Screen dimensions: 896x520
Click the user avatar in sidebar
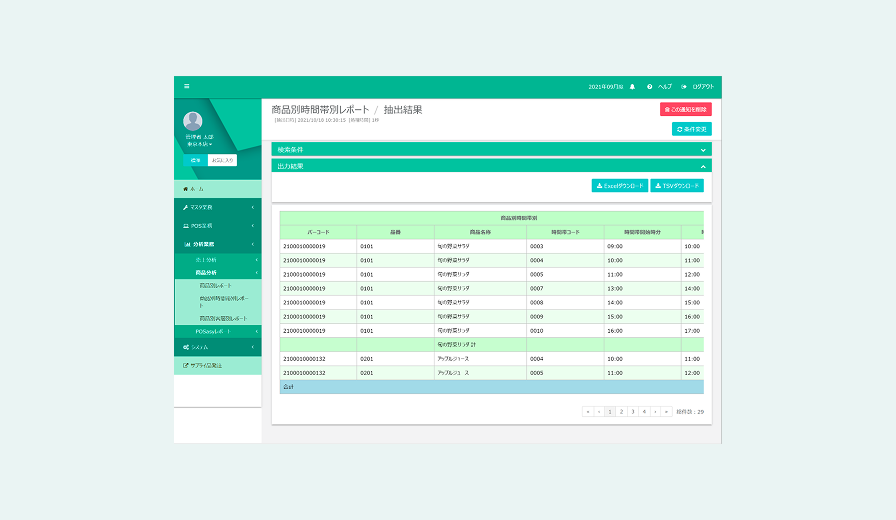tap(192, 121)
